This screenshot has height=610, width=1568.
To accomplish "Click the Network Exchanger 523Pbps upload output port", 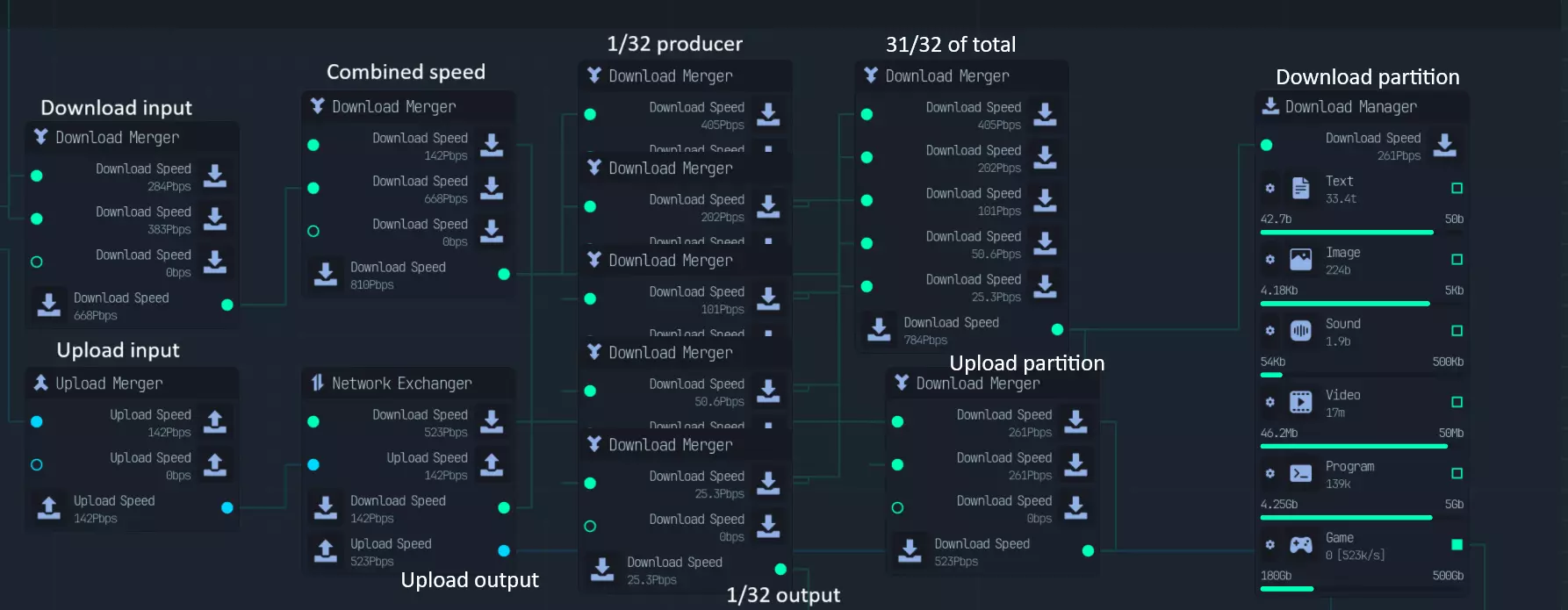I will pyautogui.click(x=504, y=550).
